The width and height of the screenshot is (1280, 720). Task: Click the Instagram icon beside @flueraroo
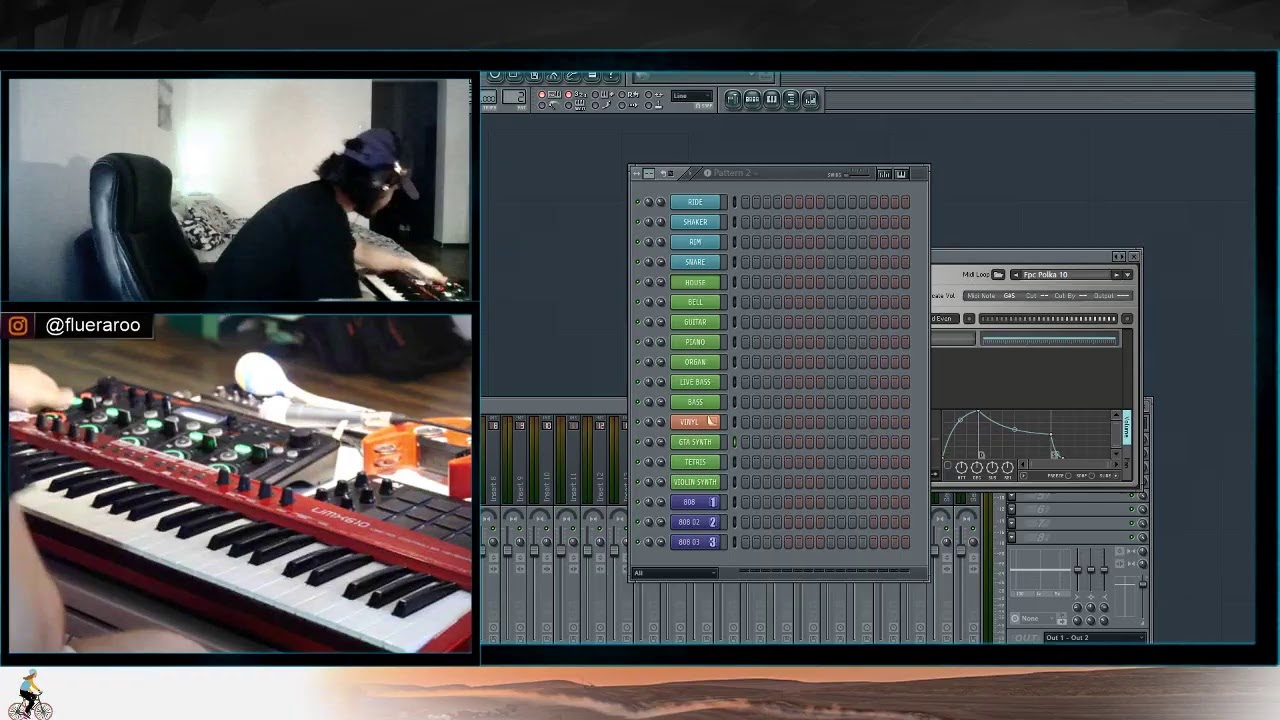18,326
